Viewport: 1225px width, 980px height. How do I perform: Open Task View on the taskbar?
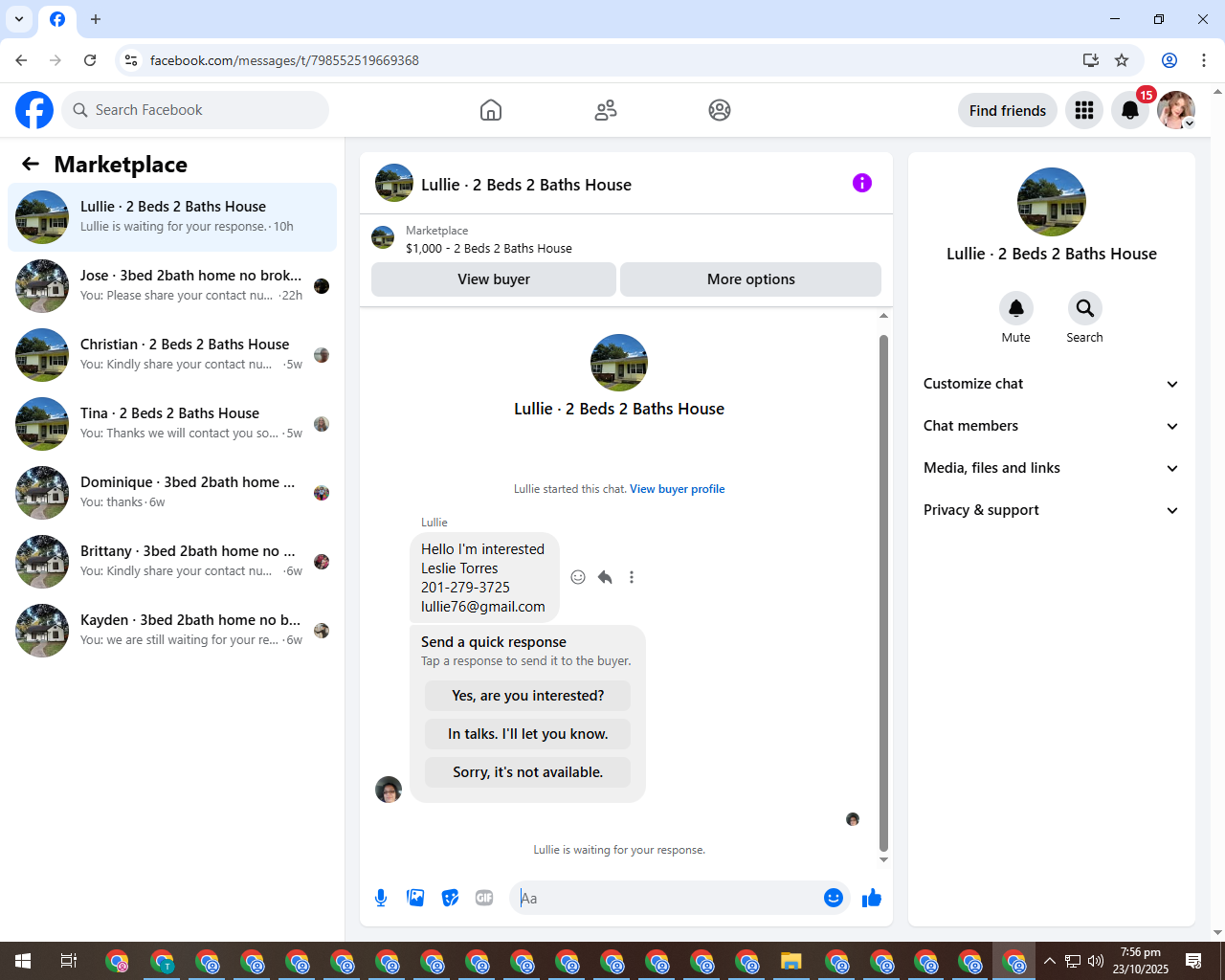(68, 961)
